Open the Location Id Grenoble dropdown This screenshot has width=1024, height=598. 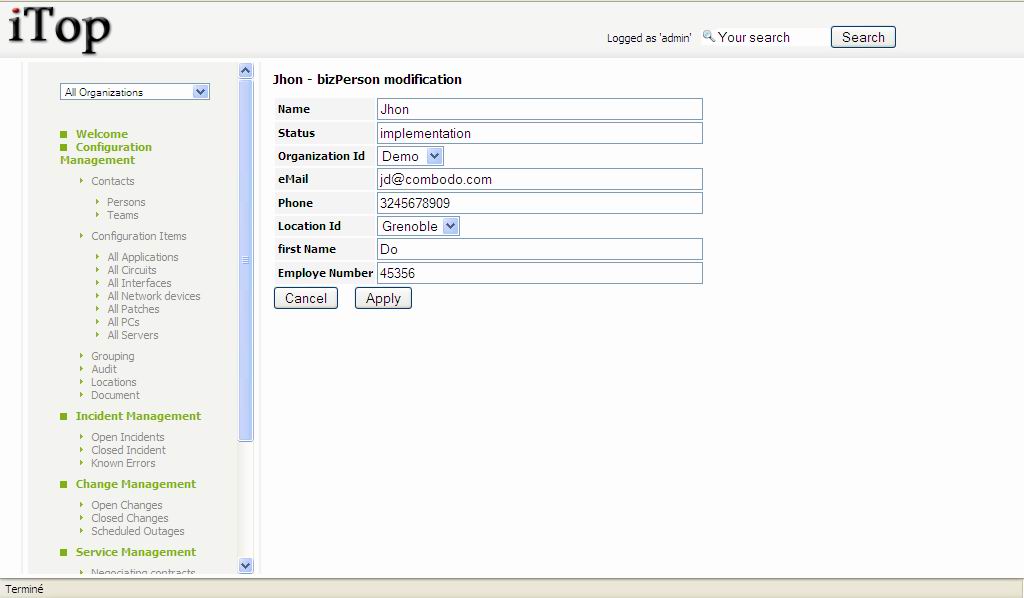[x=419, y=226]
